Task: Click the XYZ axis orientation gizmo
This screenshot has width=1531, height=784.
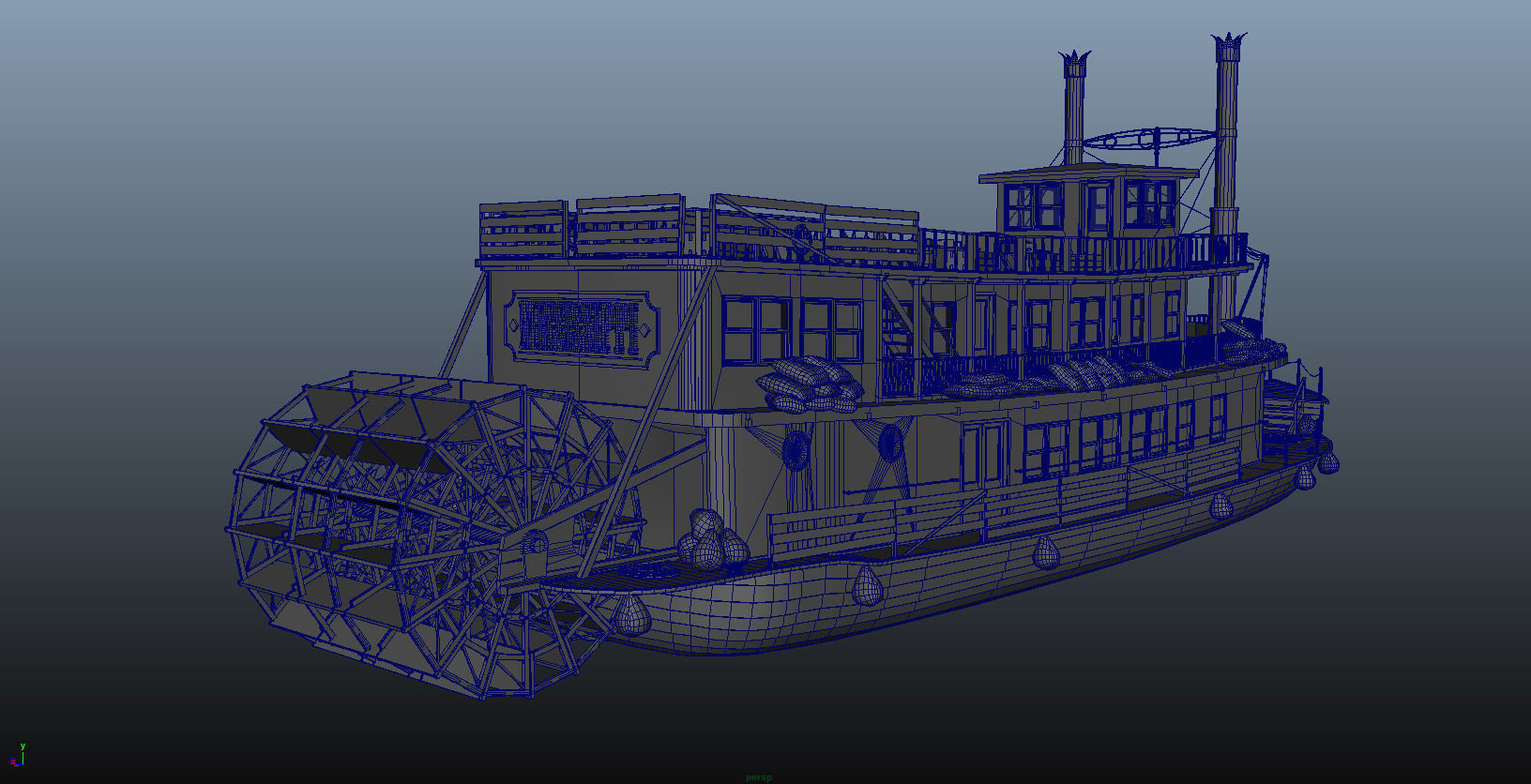Action: click(17, 756)
